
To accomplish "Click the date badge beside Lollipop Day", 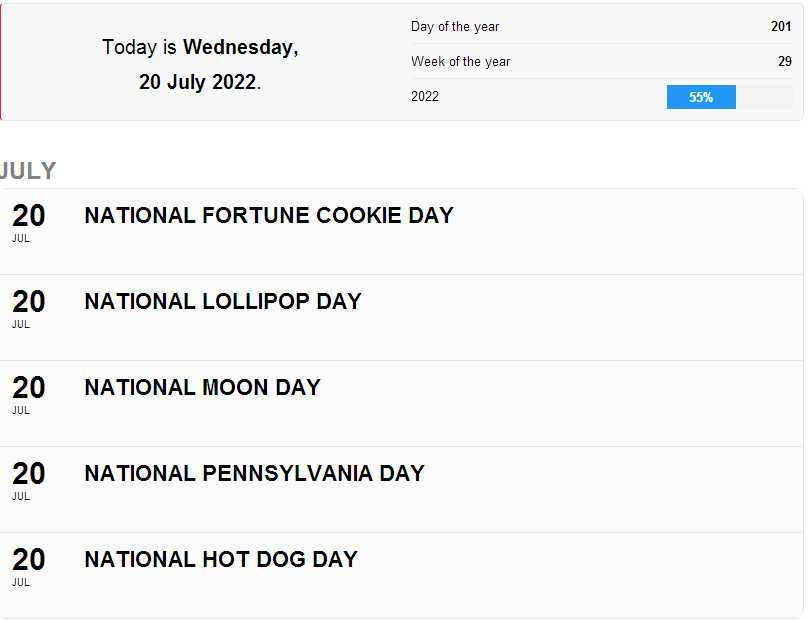I will (x=28, y=307).
